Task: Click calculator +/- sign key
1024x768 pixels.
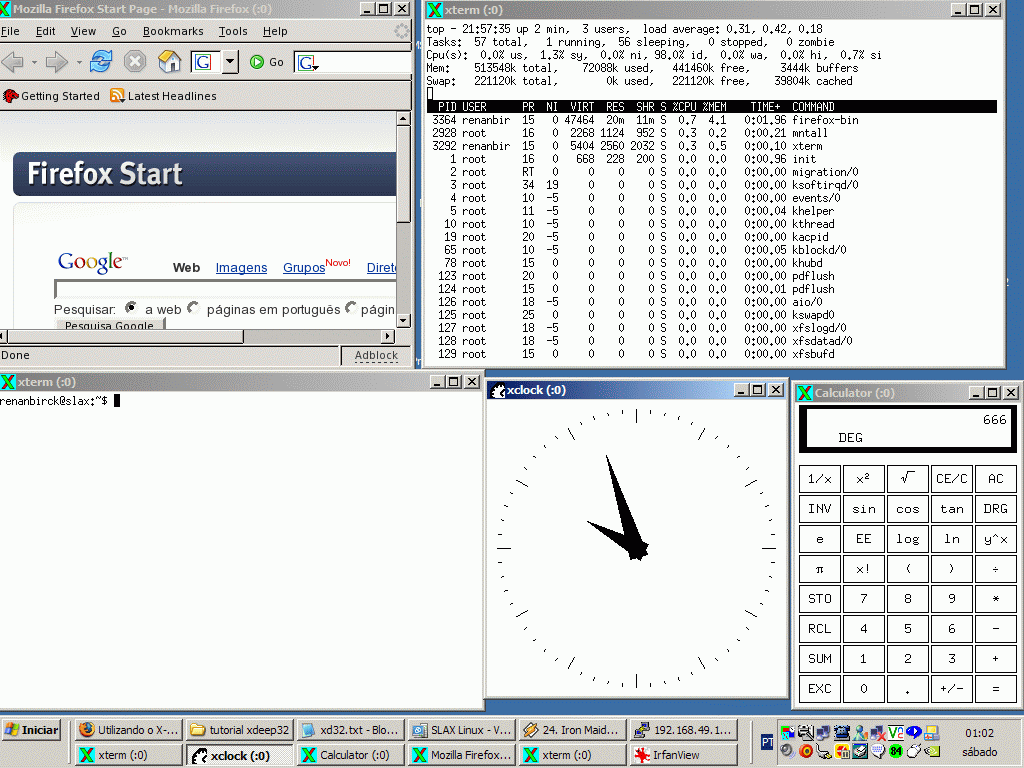Action: (x=952, y=689)
